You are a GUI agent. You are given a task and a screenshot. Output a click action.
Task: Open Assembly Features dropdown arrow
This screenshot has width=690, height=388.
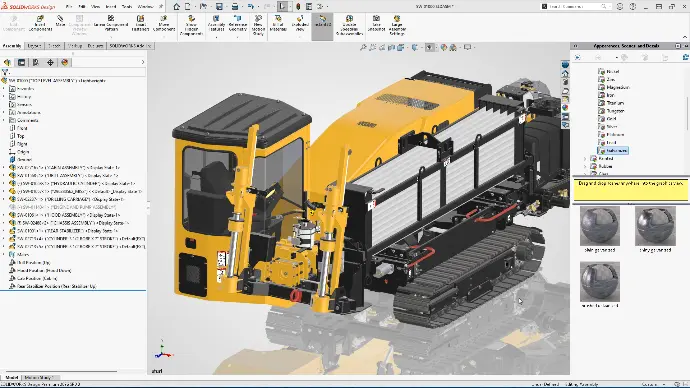coord(216,37)
